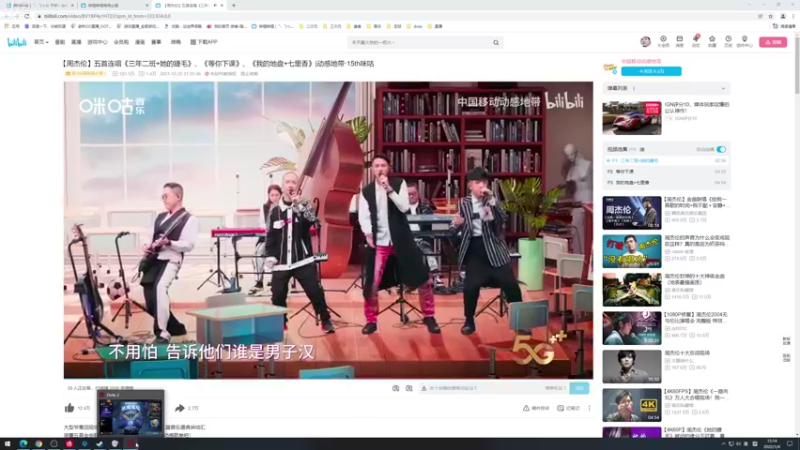Click the taskbar clock showing the time
The image size is (800, 450).
(x=772, y=444)
